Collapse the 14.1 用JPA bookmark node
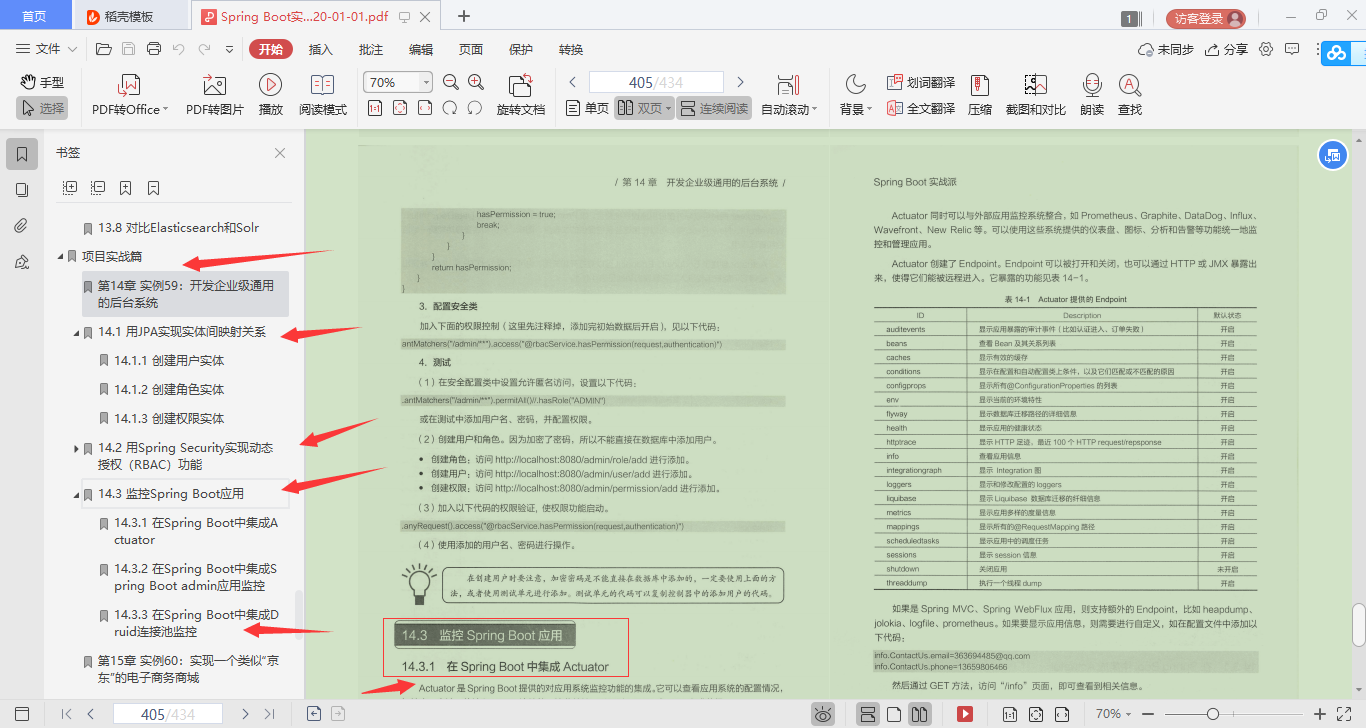1366x728 pixels. coord(76,332)
